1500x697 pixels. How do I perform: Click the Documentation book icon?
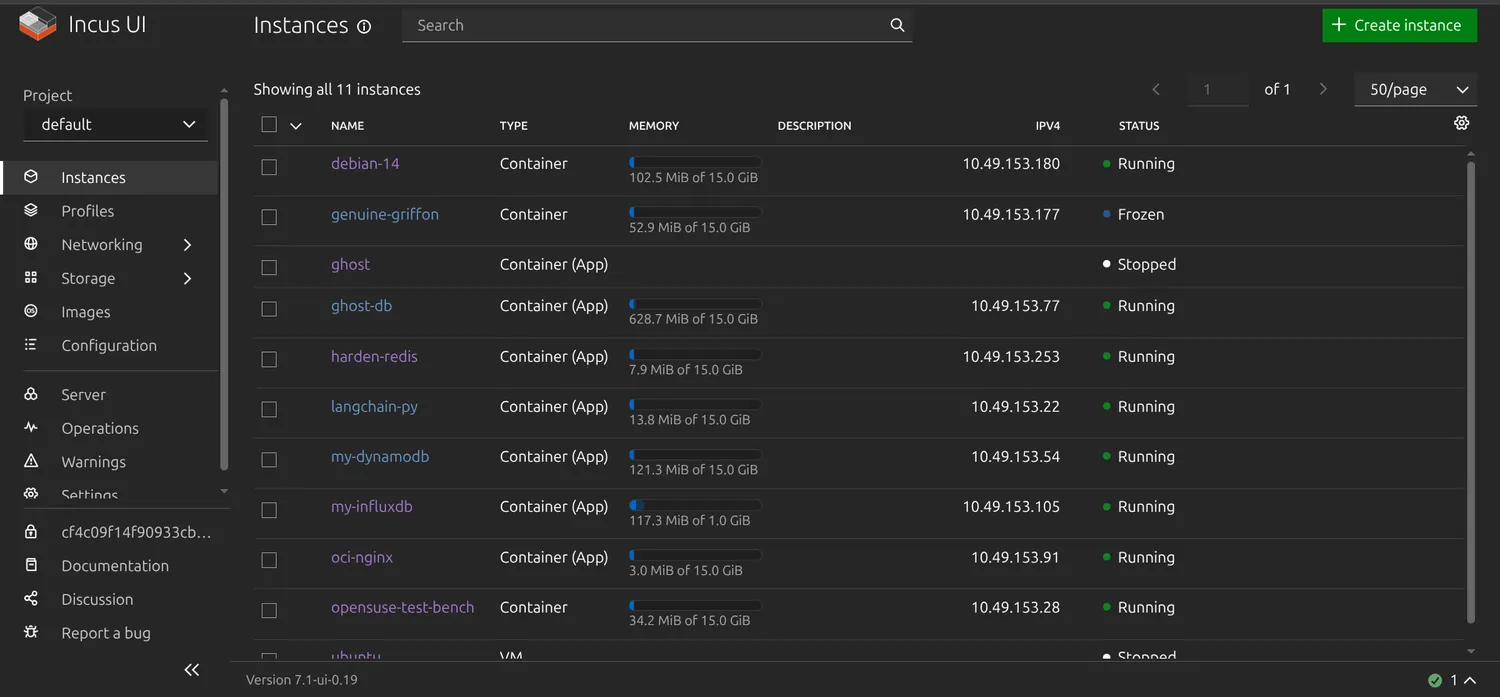click(x=31, y=565)
